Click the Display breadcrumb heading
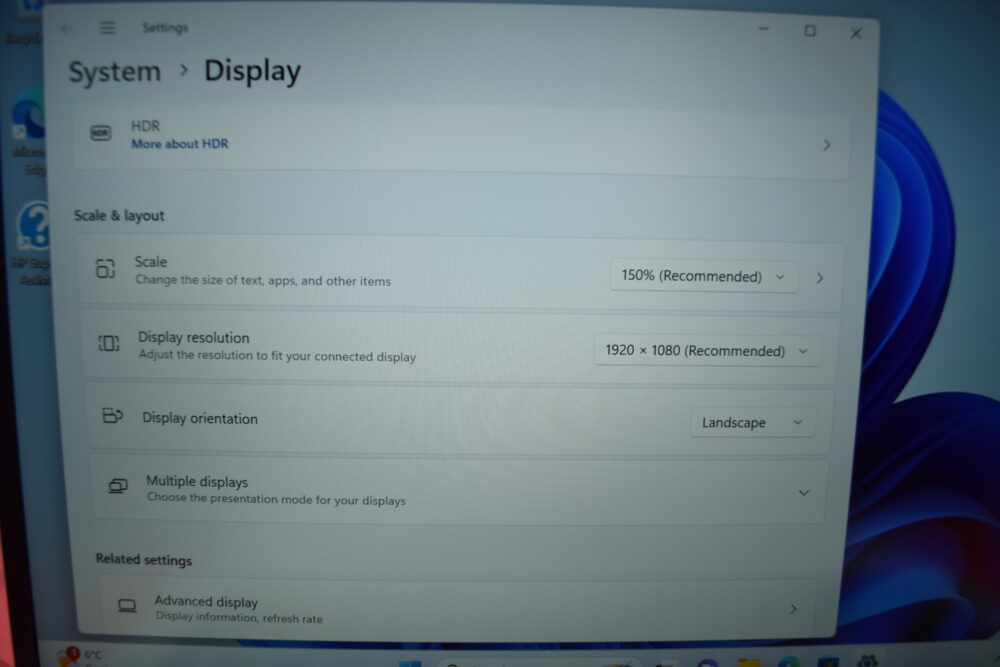 pyautogui.click(x=253, y=71)
